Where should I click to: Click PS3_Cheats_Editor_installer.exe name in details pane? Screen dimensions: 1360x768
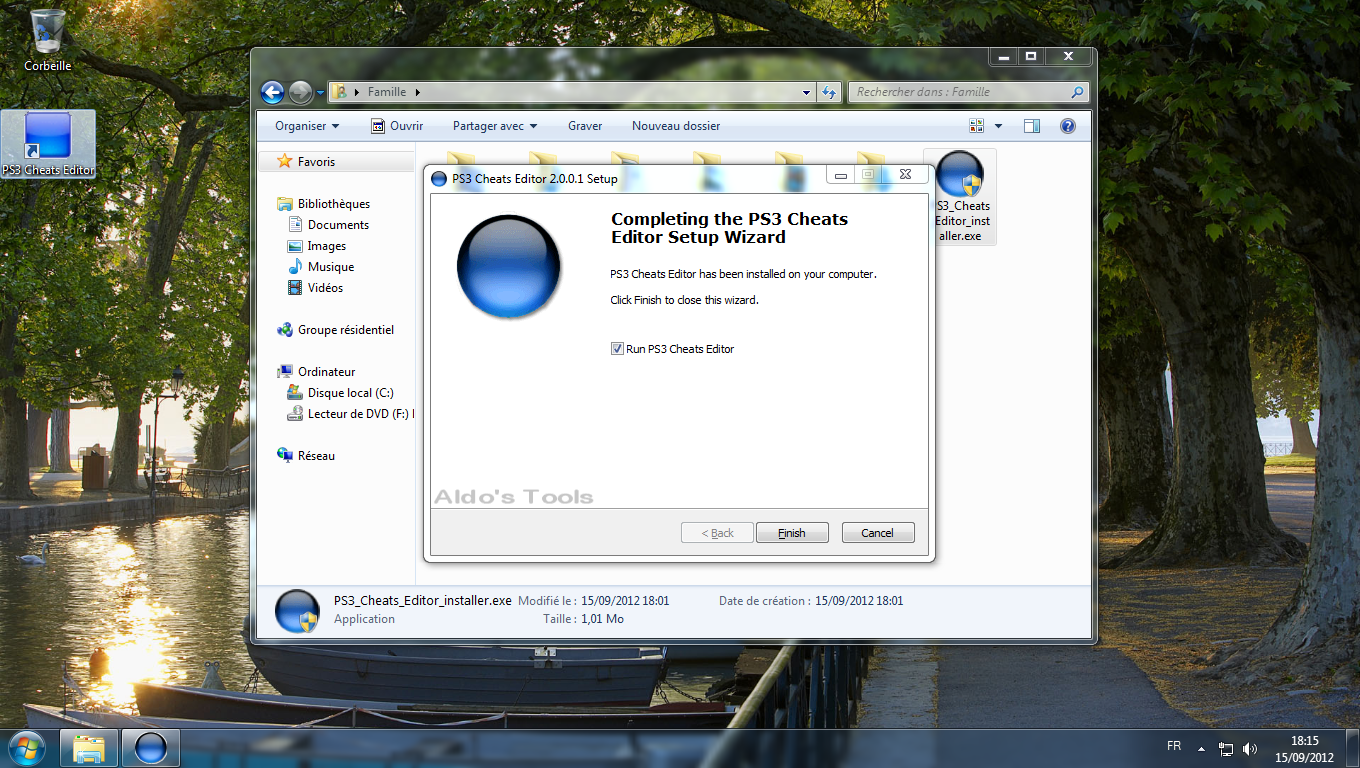(x=423, y=601)
